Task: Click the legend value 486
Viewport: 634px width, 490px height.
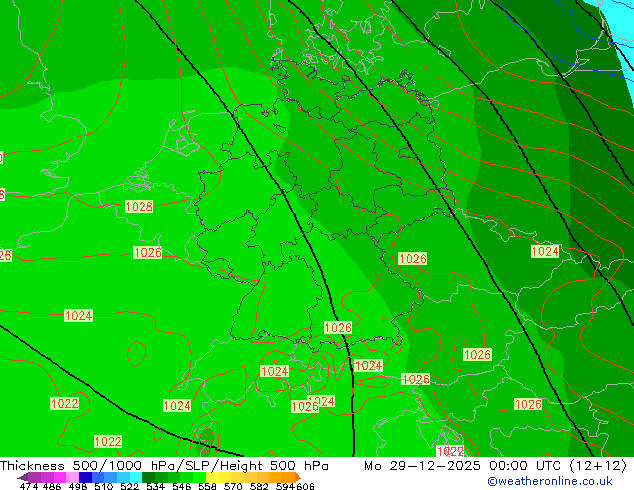Action: [x=52, y=486]
